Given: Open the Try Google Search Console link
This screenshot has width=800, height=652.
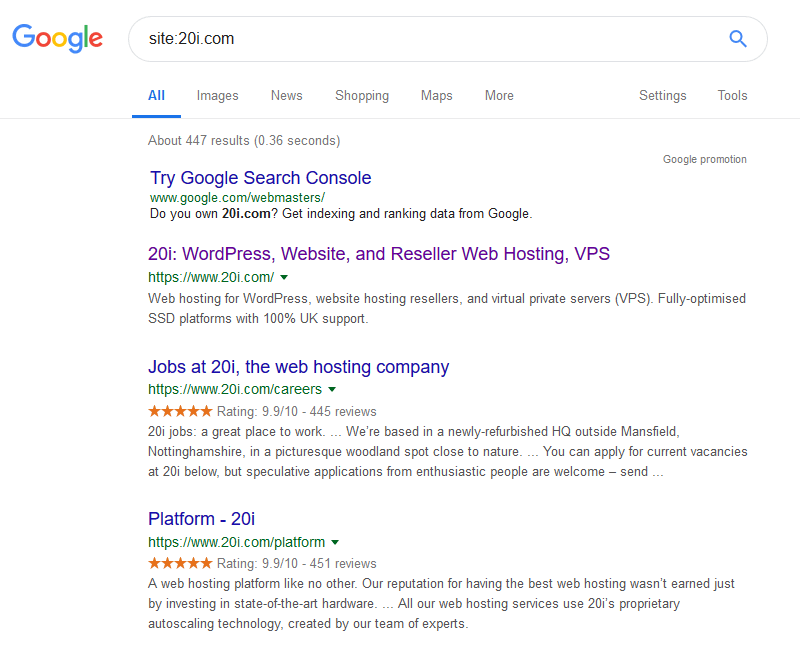Looking at the screenshot, I should point(260,178).
